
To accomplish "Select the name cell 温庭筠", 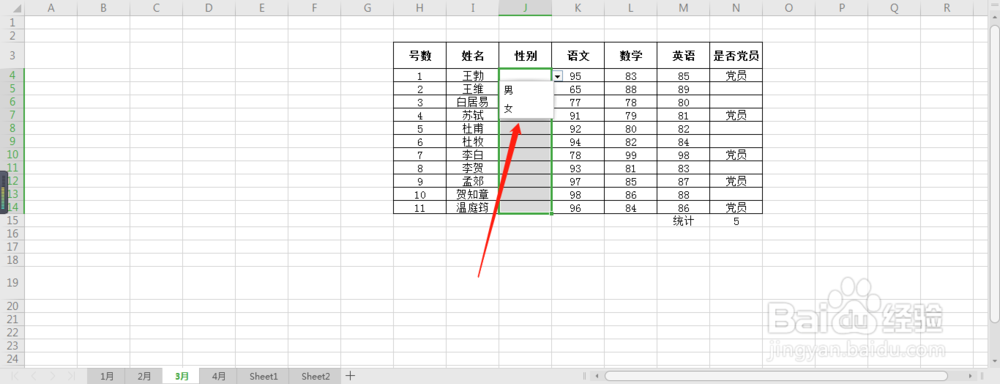I will (x=473, y=207).
